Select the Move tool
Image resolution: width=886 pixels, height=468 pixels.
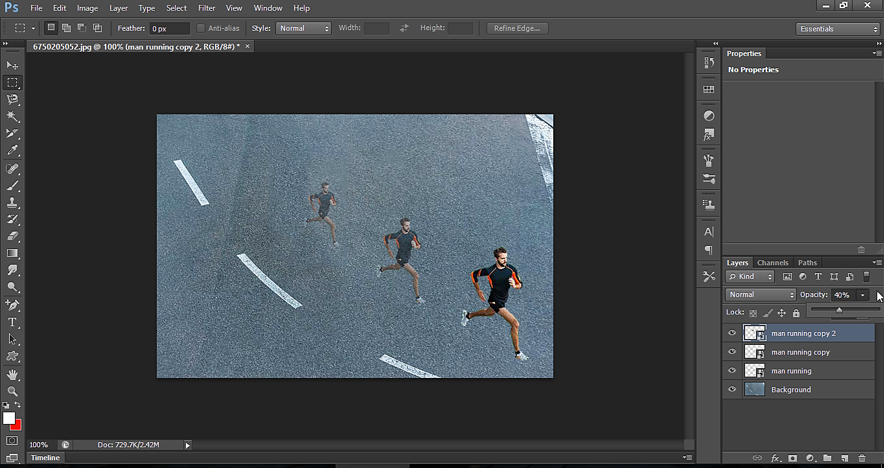pyautogui.click(x=12, y=65)
